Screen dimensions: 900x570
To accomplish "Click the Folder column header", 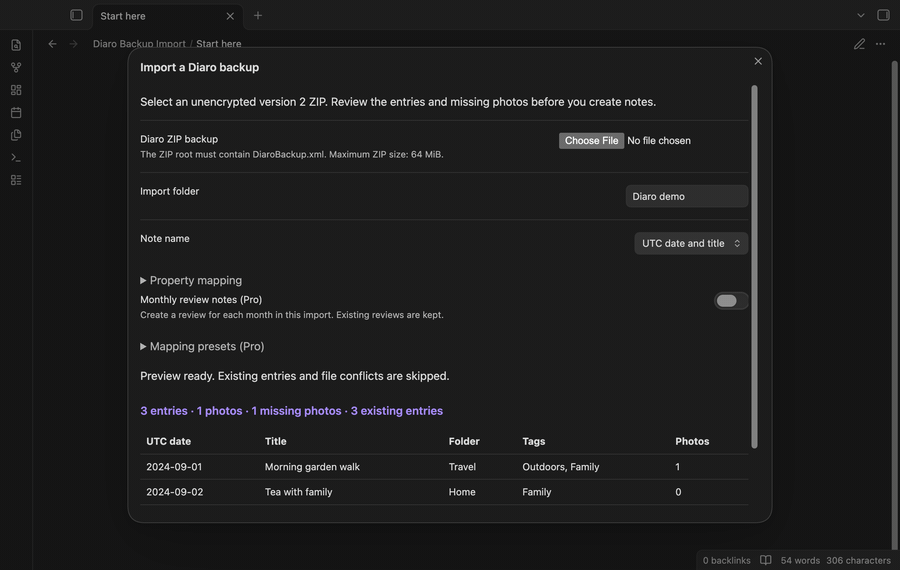I will pyautogui.click(x=464, y=441).
